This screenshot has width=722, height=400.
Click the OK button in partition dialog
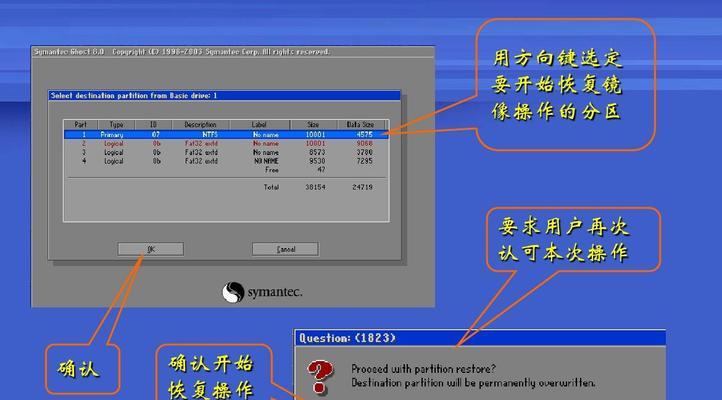coord(151,249)
